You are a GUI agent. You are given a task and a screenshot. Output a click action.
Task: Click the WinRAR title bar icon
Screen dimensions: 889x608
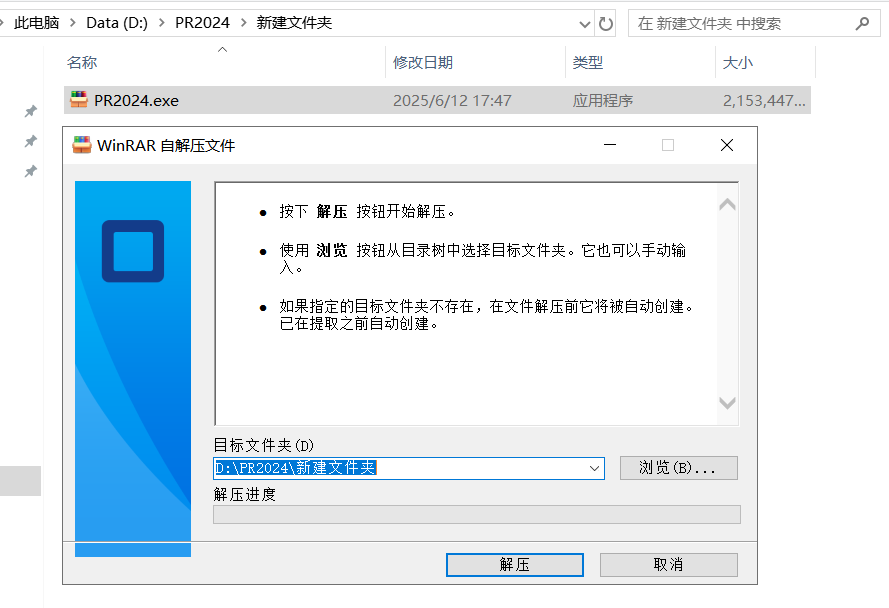pos(82,145)
